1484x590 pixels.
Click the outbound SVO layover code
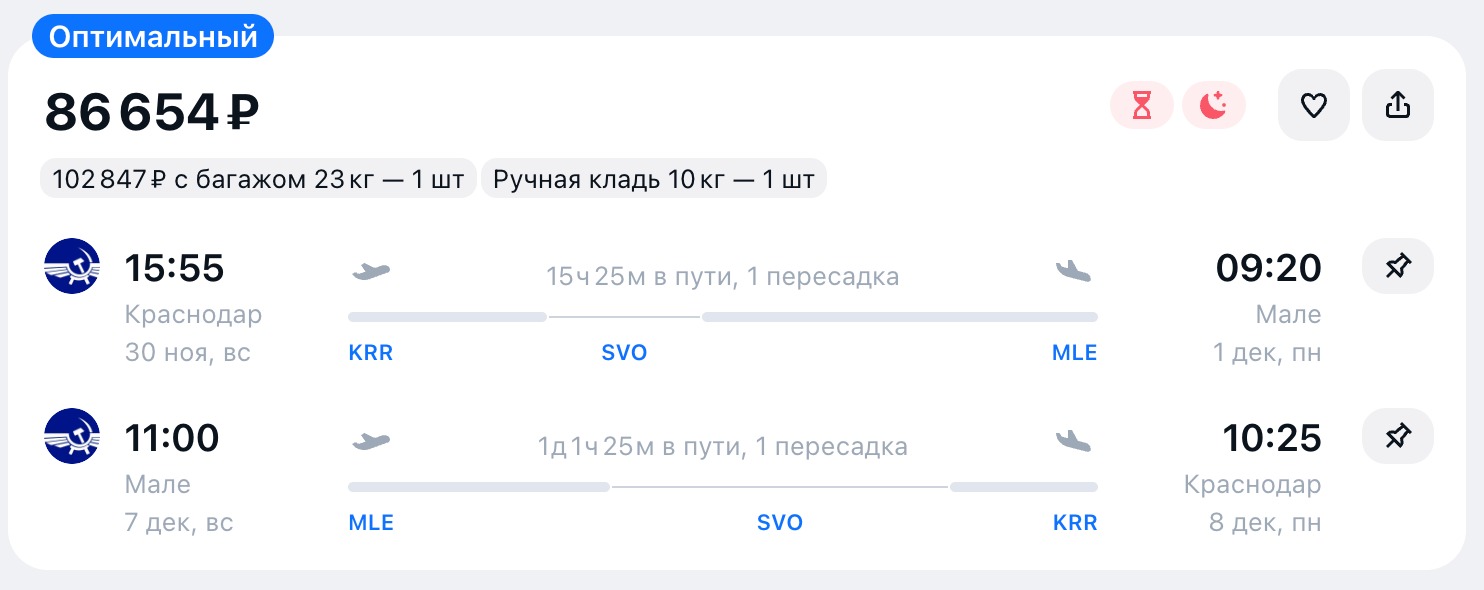click(x=624, y=353)
